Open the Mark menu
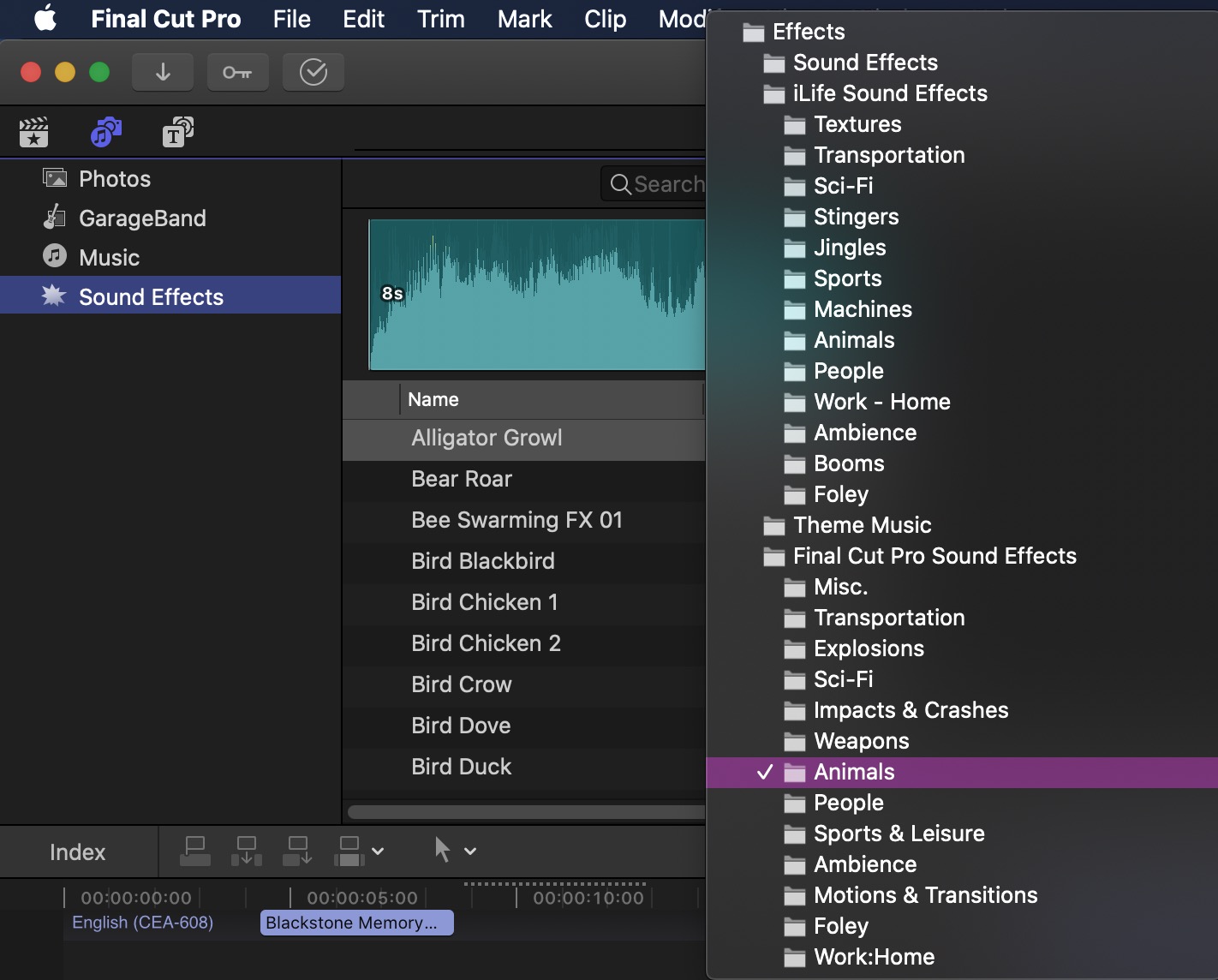Viewport: 1218px width, 980px height. coord(525,19)
